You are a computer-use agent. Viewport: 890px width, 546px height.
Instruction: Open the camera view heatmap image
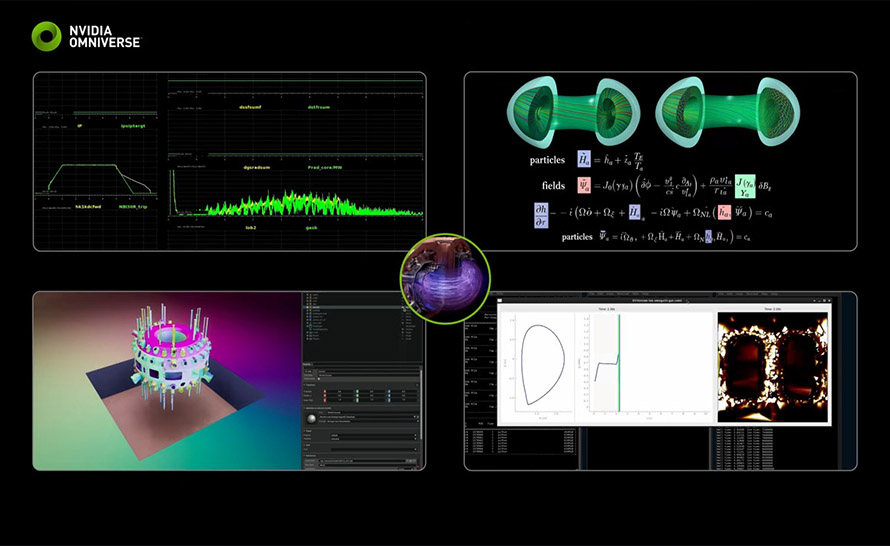point(773,365)
